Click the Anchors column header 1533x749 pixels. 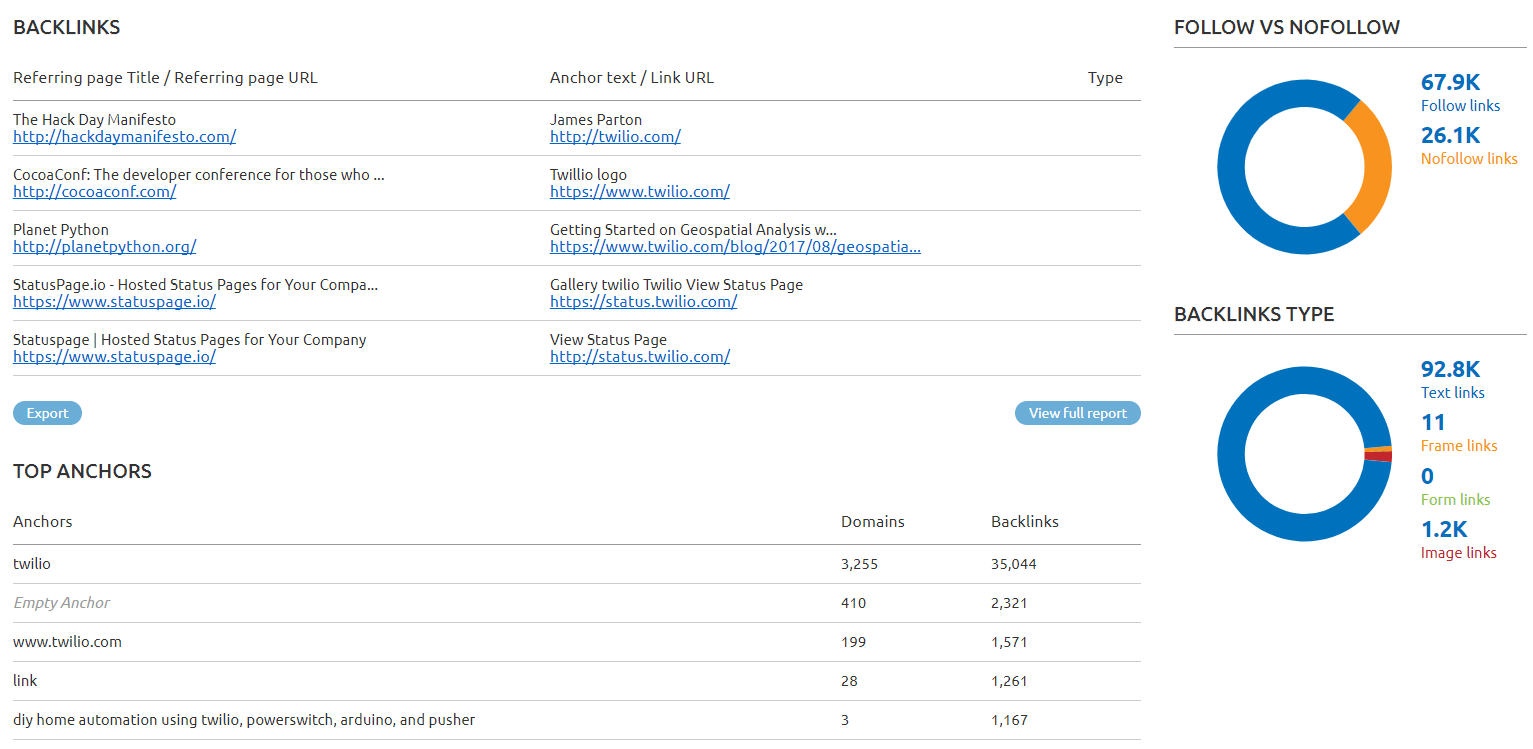pos(42,521)
